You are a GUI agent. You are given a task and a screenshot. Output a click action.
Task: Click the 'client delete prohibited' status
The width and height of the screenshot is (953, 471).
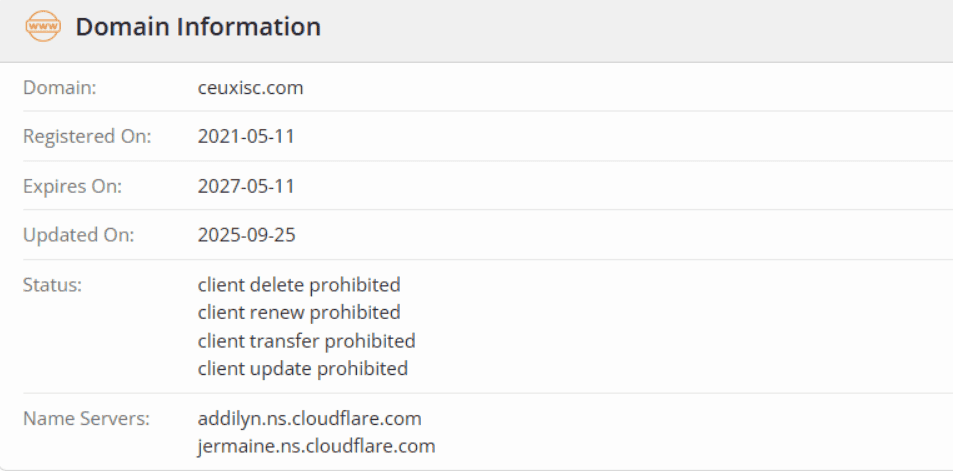(299, 285)
